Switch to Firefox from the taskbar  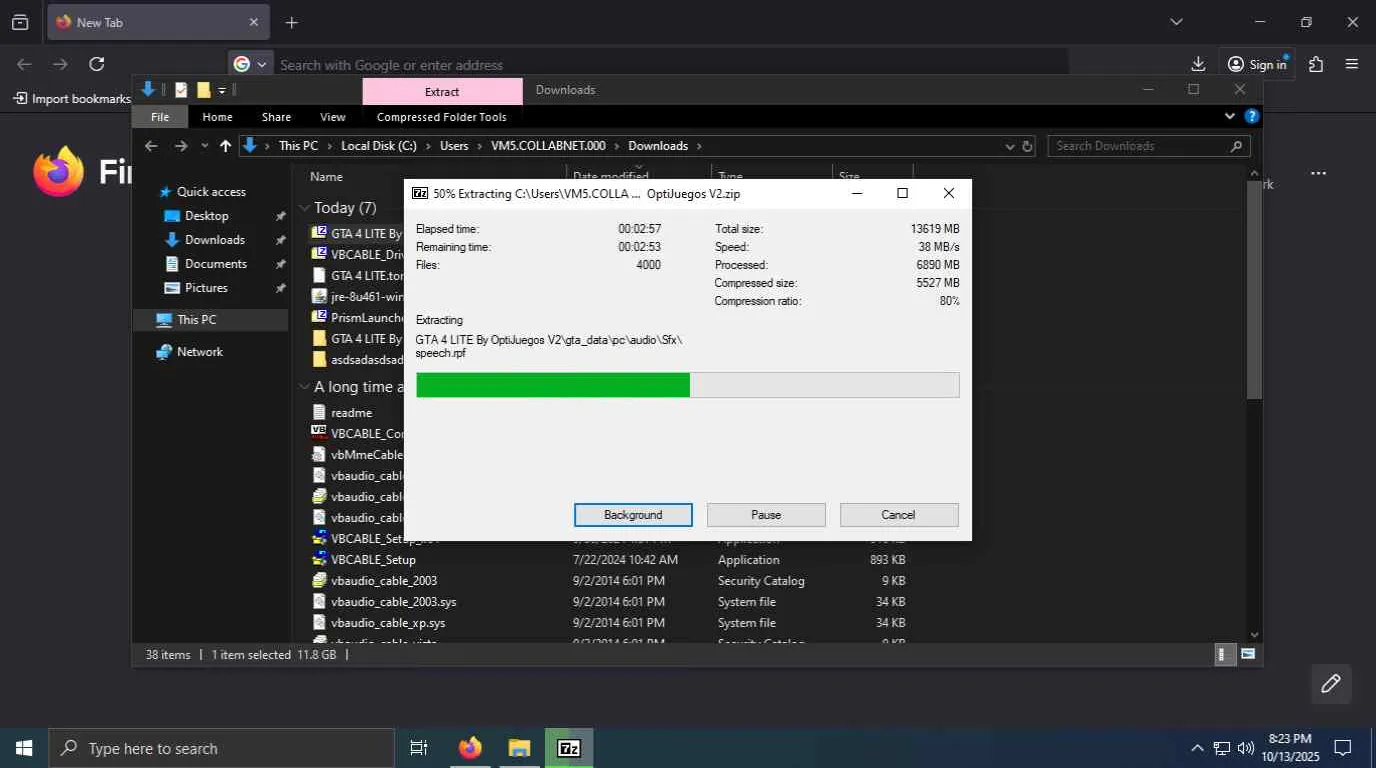click(470, 748)
